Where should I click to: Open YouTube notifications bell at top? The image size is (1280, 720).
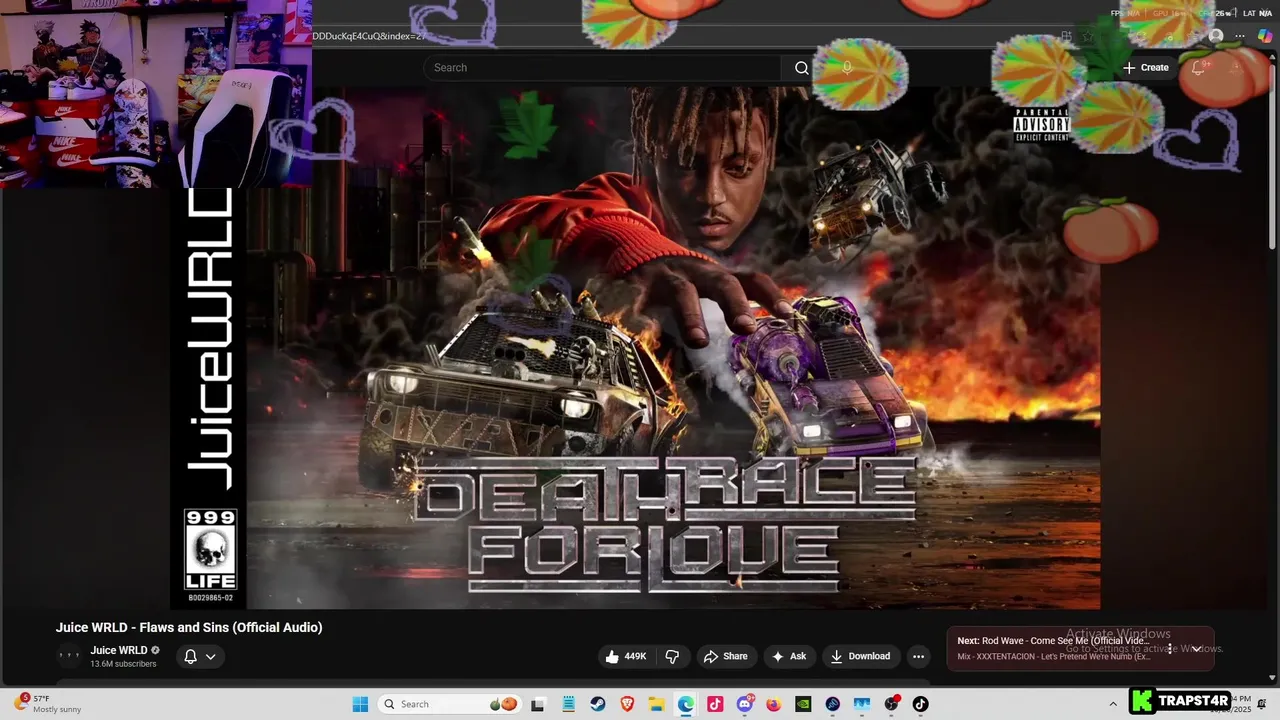(1198, 68)
